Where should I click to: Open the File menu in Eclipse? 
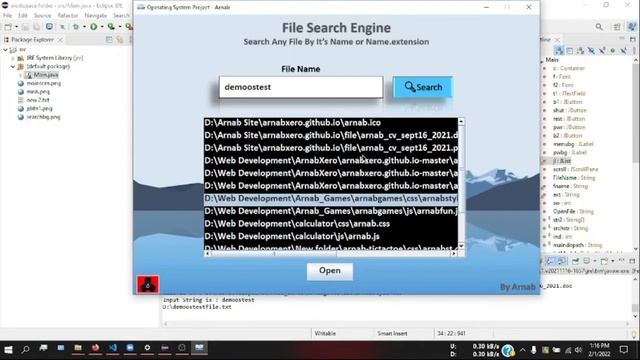point(7,16)
